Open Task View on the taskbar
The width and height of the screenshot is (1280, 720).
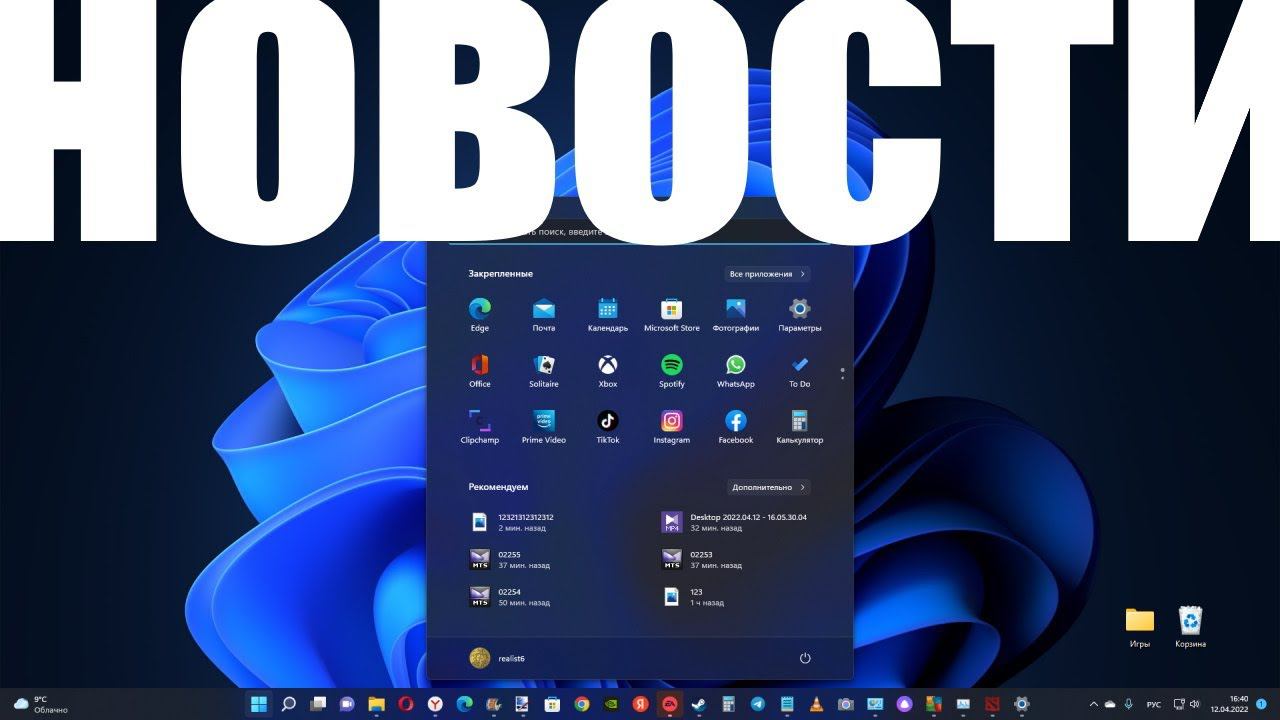[x=318, y=704]
